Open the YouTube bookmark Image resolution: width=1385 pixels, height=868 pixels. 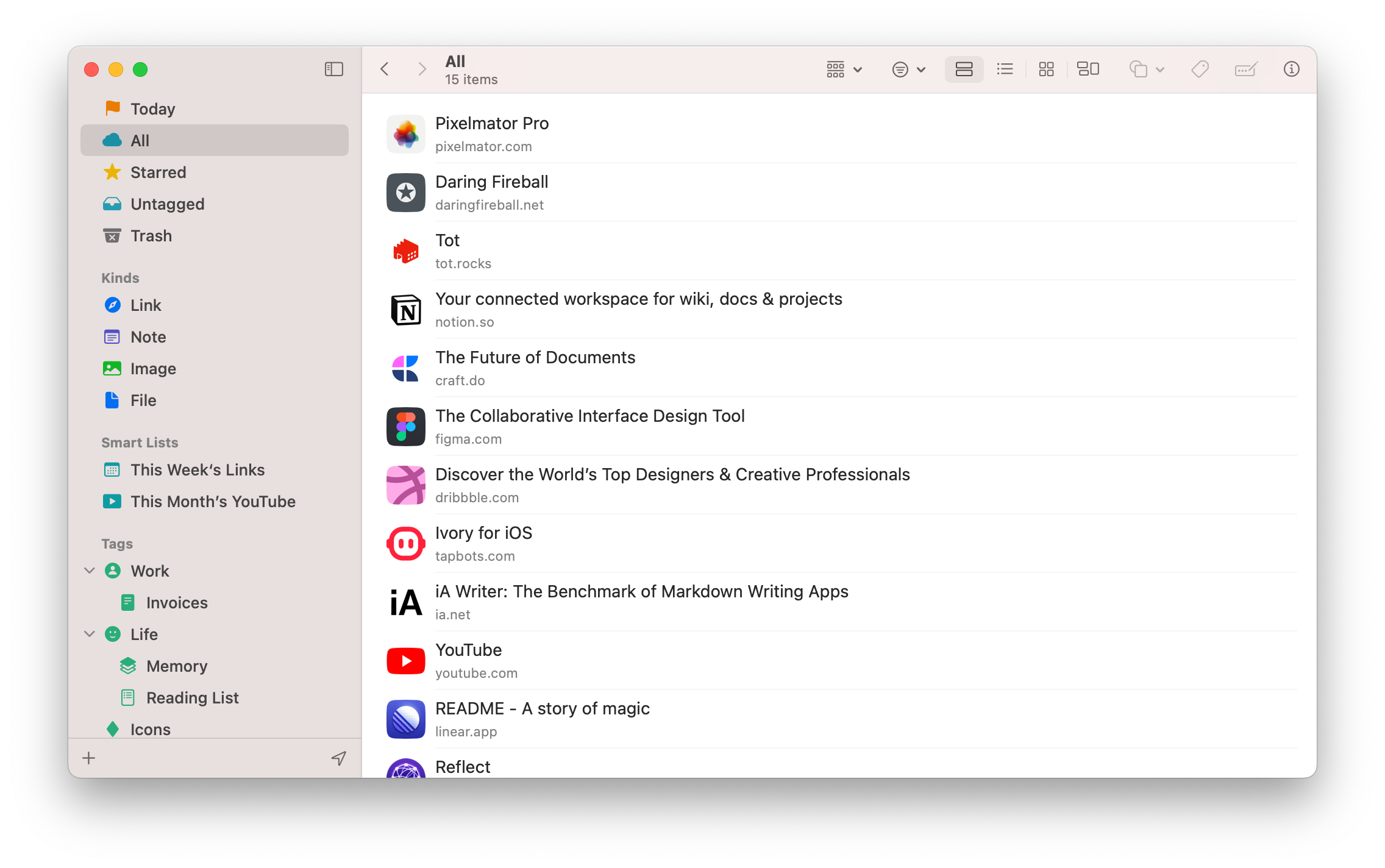[x=468, y=650]
